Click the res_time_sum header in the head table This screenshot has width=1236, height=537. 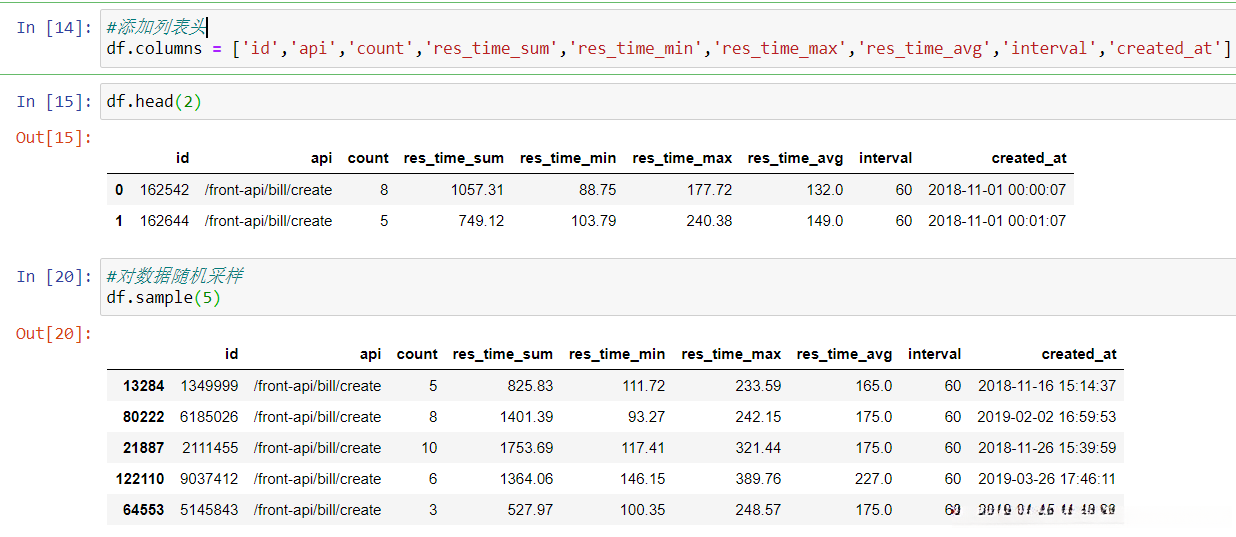click(453, 158)
